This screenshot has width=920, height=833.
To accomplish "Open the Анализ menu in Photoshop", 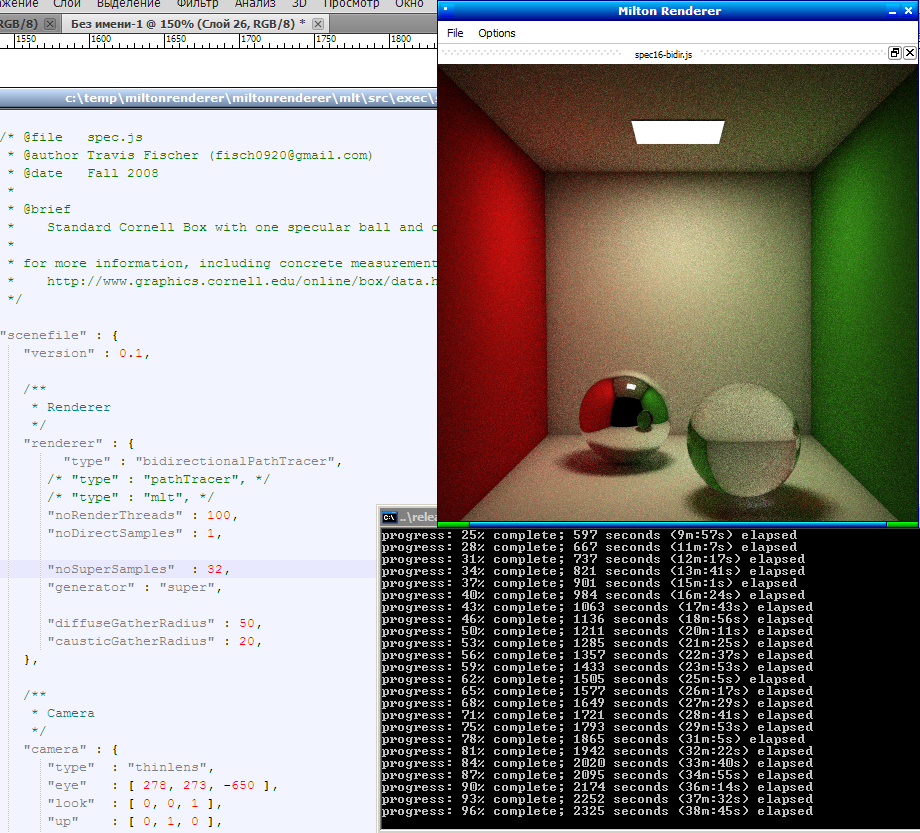I will click(255, 4).
